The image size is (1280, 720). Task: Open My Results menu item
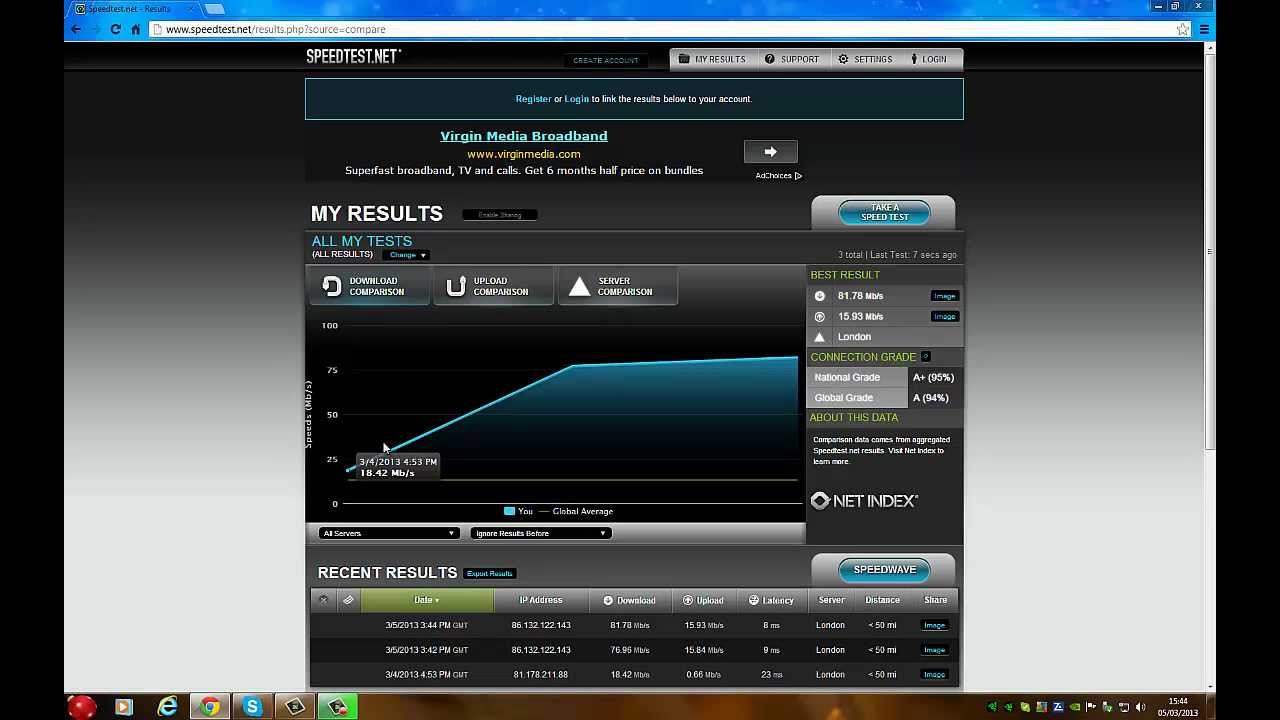[x=713, y=59]
